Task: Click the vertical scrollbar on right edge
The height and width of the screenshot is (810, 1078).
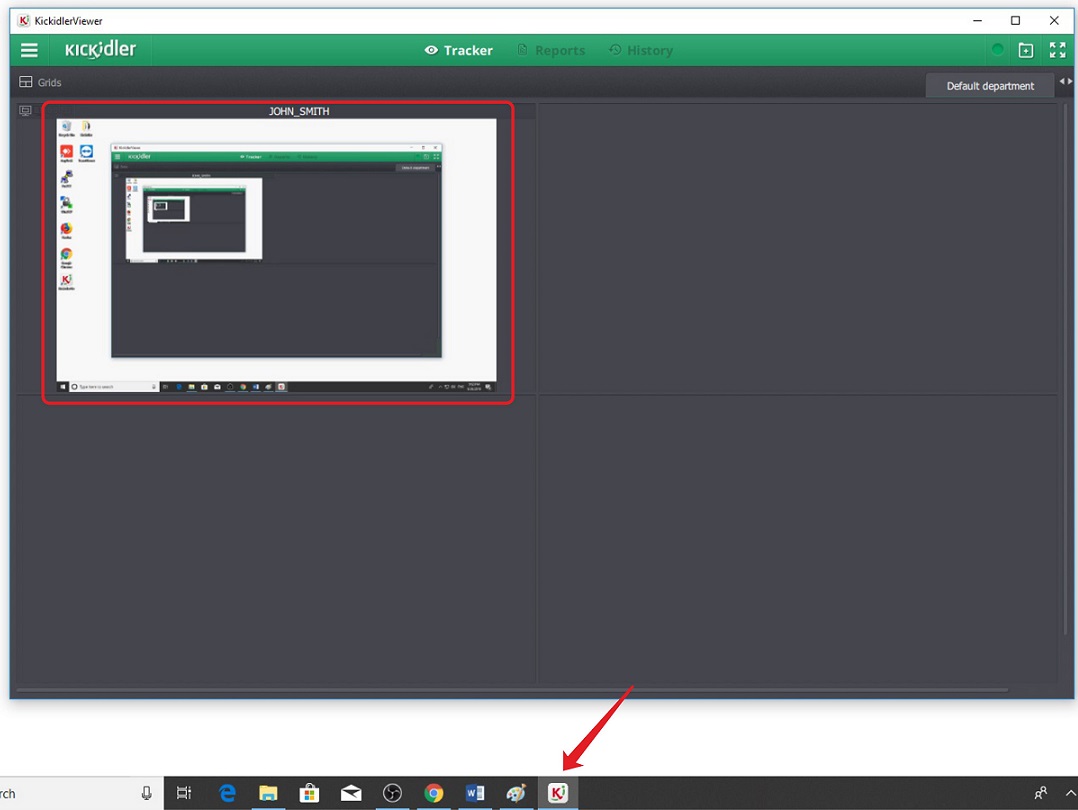Action: point(1066,371)
